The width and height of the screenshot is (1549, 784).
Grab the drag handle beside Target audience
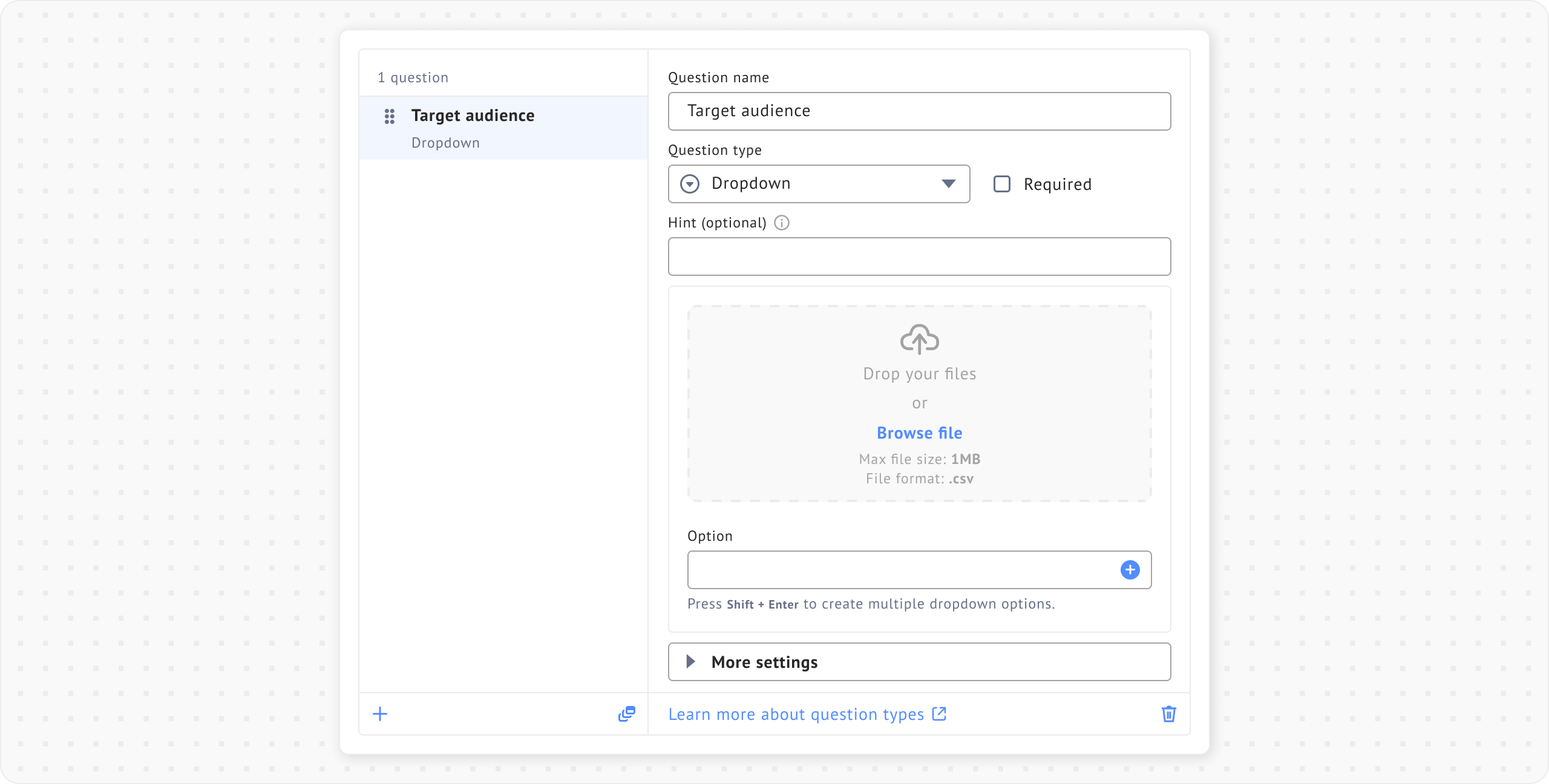coord(390,116)
